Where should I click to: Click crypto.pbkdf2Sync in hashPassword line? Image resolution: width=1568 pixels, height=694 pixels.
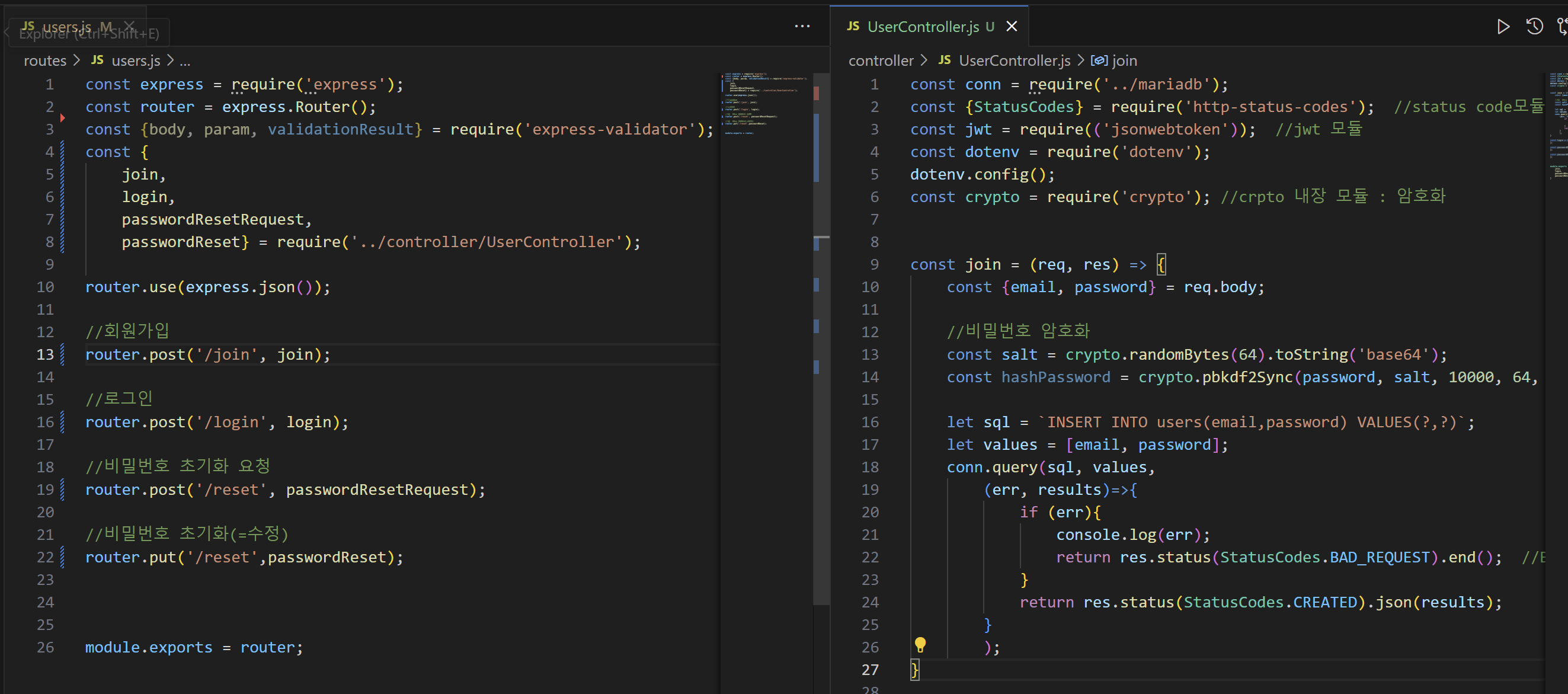tap(1215, 378)
